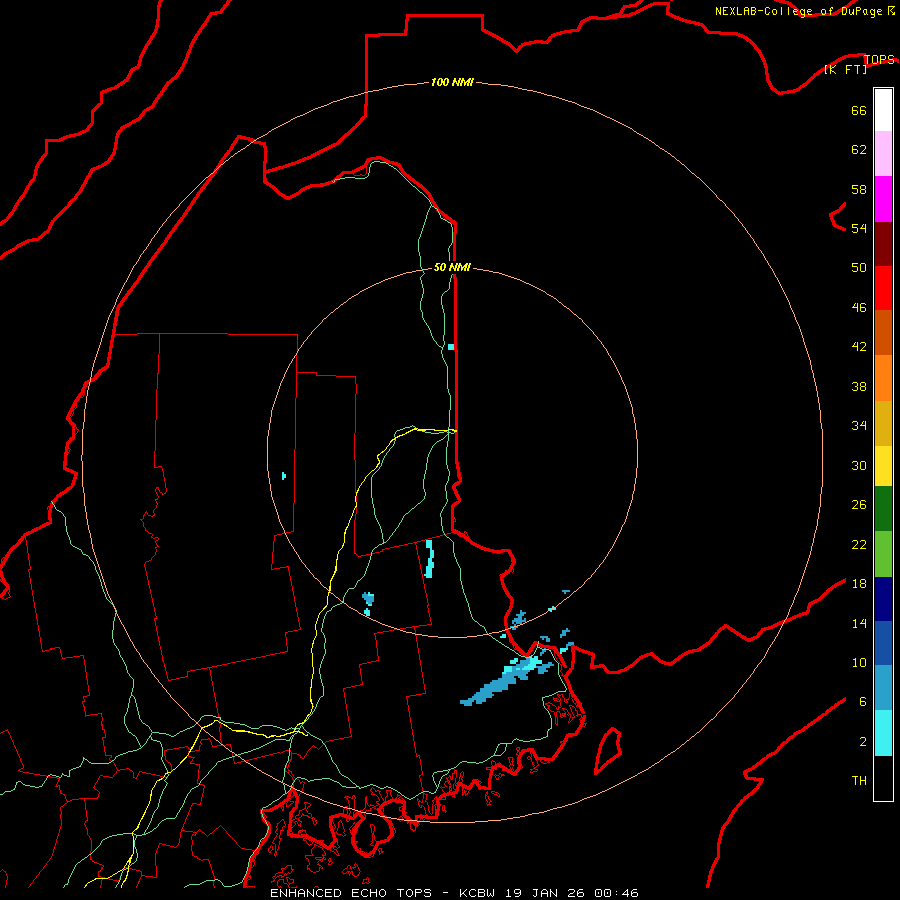
Task: Click the "22" legend value
Action: point(859,544)
